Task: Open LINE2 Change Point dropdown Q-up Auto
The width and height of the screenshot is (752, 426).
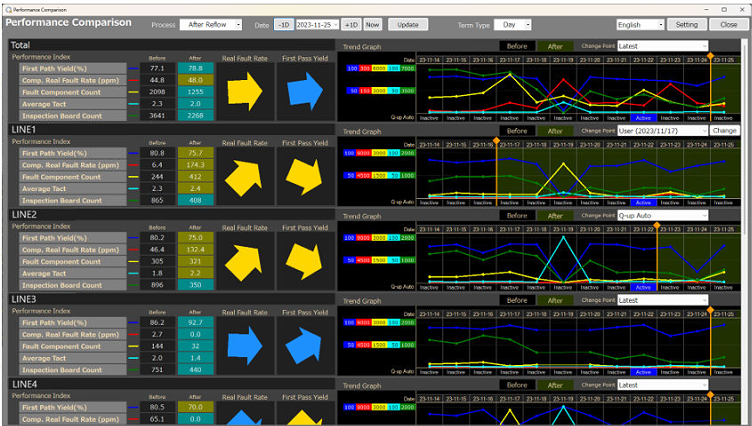Action: [662, 215]
